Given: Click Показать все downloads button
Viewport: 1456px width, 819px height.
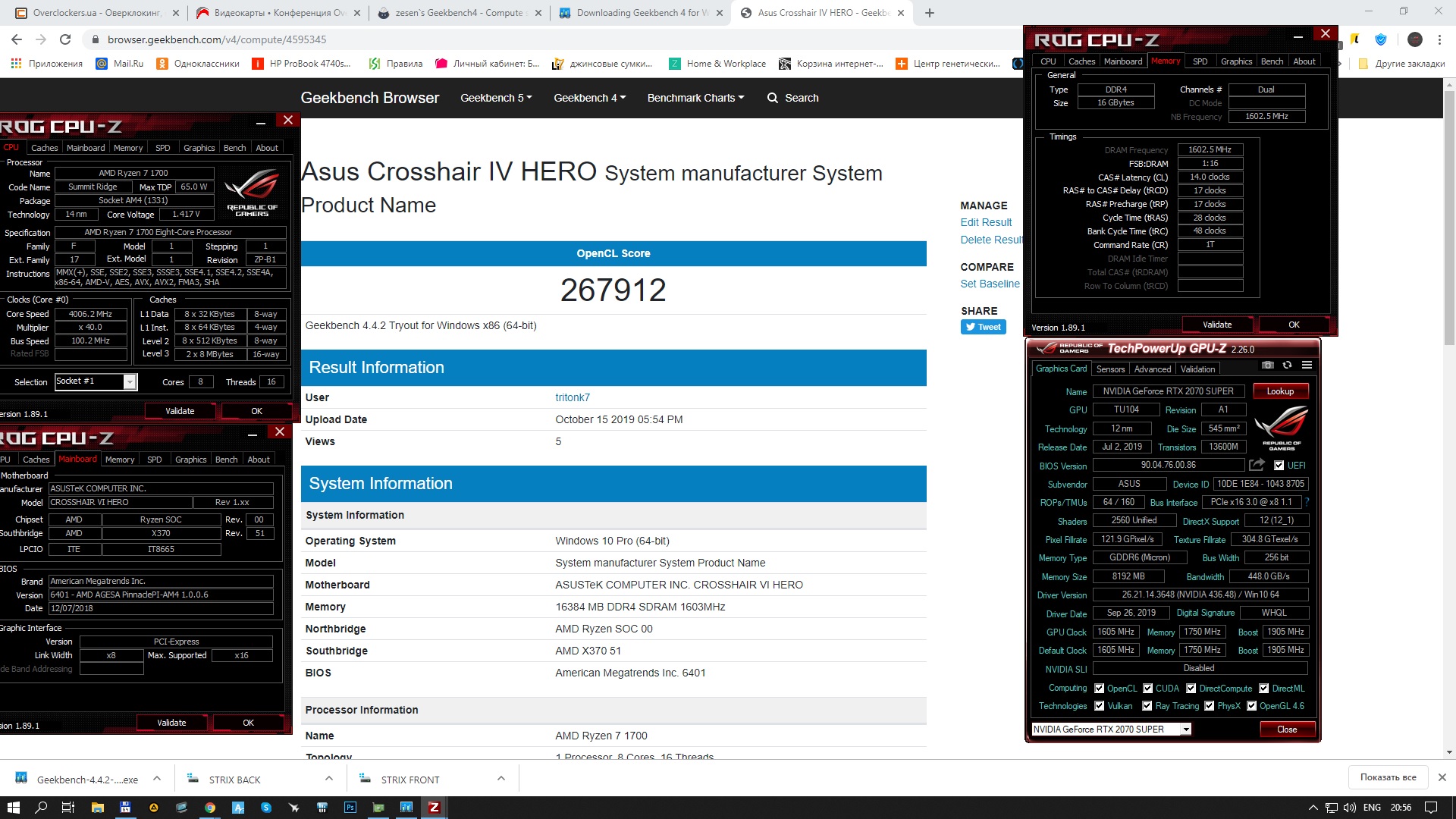Looking at the screenshot, I should 1388,777.
